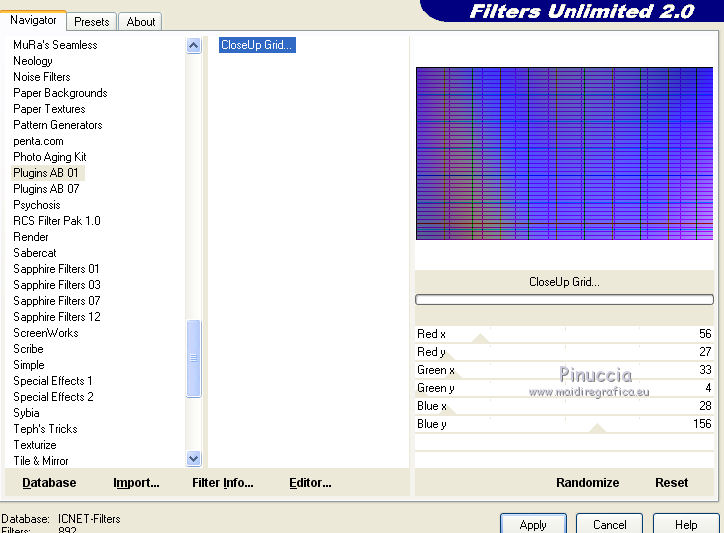Select Render category
Viewport: 724px width, 533px height.
tap(30, 237)
